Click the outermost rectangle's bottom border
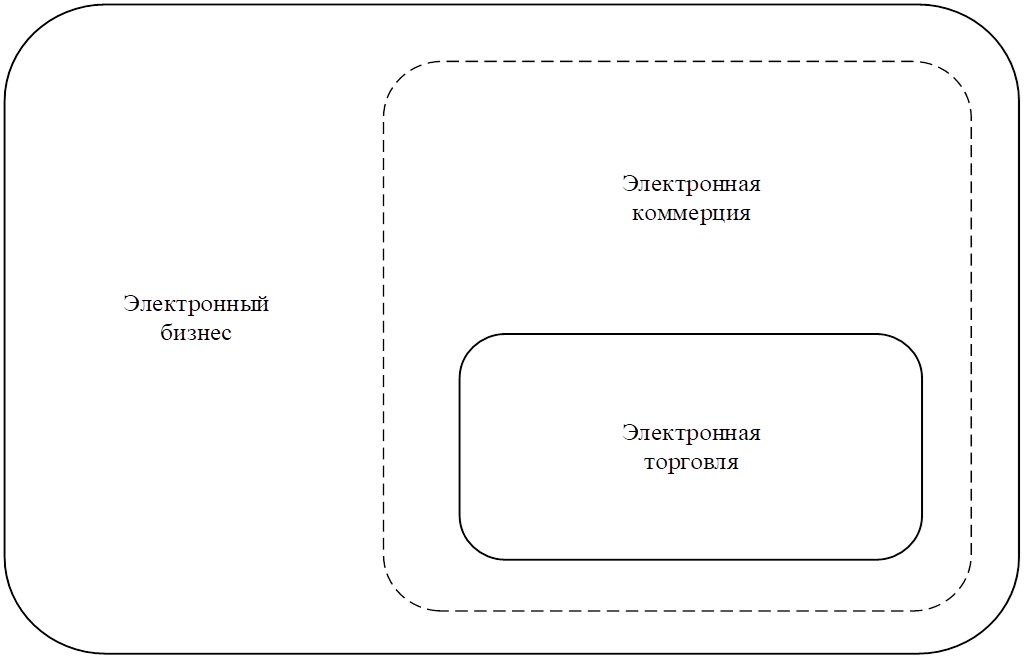The height and width of the screenshot is (658, 1024). pyautogui.click(x=510, y=653)
